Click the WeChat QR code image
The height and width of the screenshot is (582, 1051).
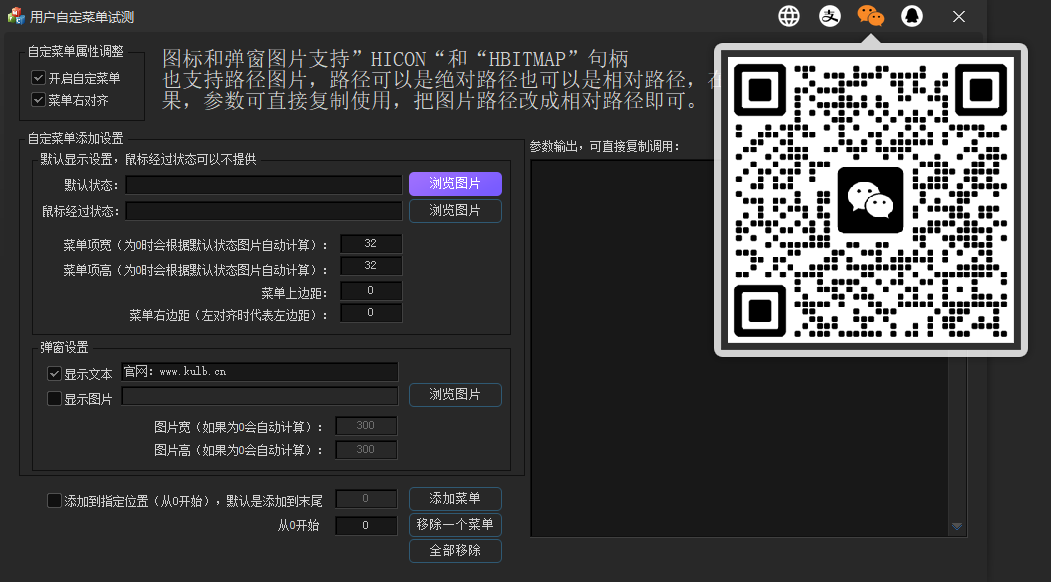[x=871, y=200]
